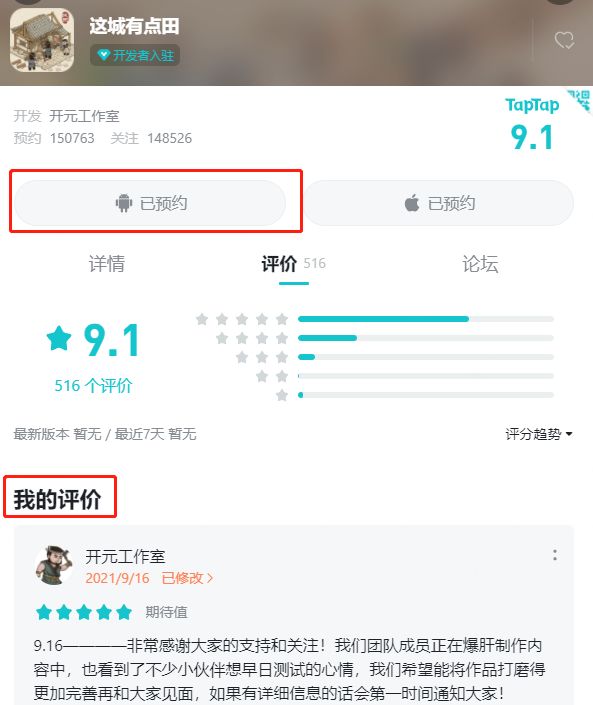Click the Apple 已预约 button
593x705 pixels.
(x=439, y=203)
